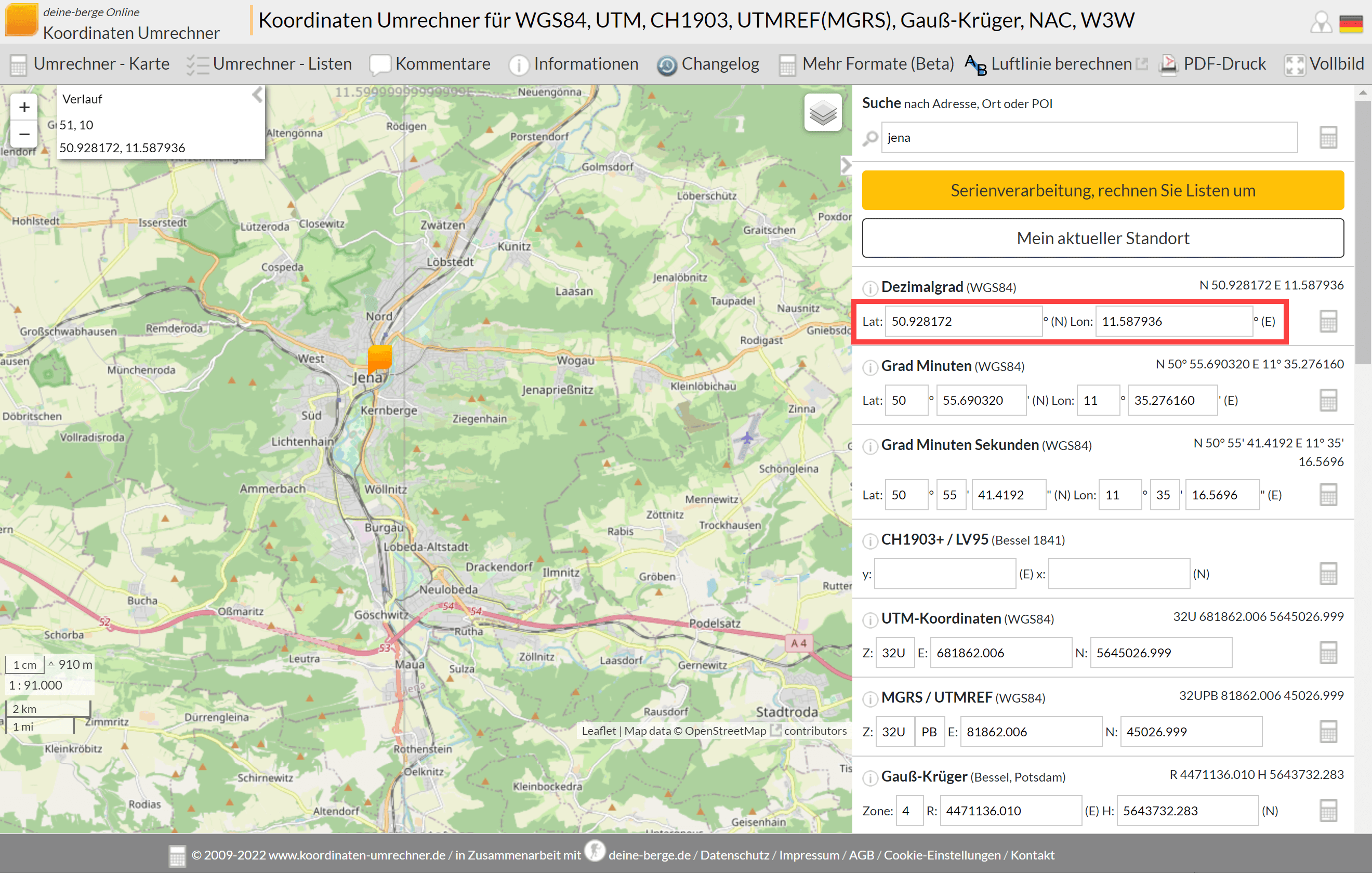Zoom out on the map
1372x873 pixels.
[x=24, y=135]
